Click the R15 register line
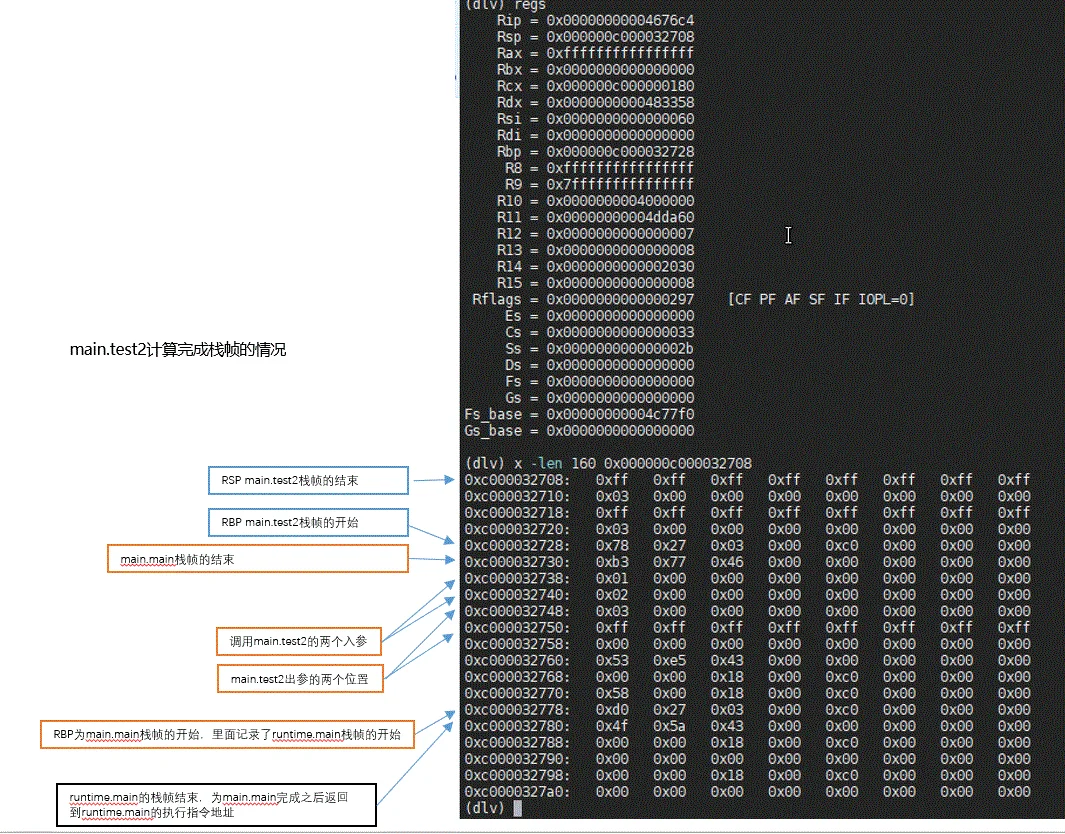The height and width of the screenshot is (834, 1065). (595, 283)
